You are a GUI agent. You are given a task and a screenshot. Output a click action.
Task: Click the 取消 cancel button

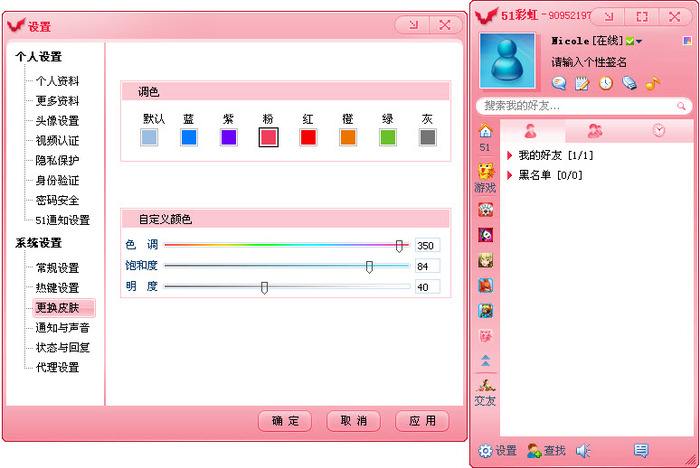[x=354, y=421]
